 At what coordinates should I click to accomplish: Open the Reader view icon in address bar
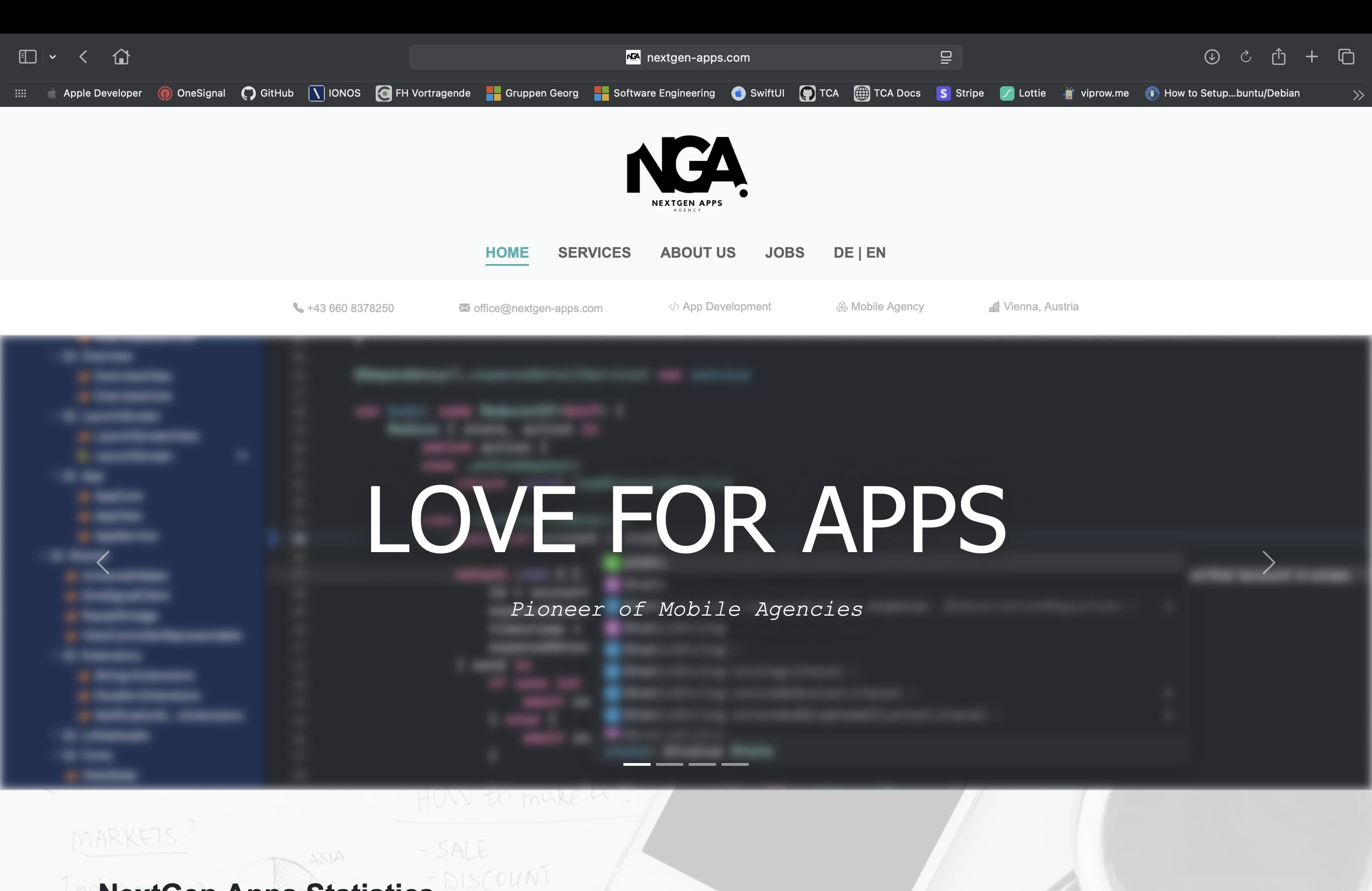pyautogui.click(x=946, y=57)
